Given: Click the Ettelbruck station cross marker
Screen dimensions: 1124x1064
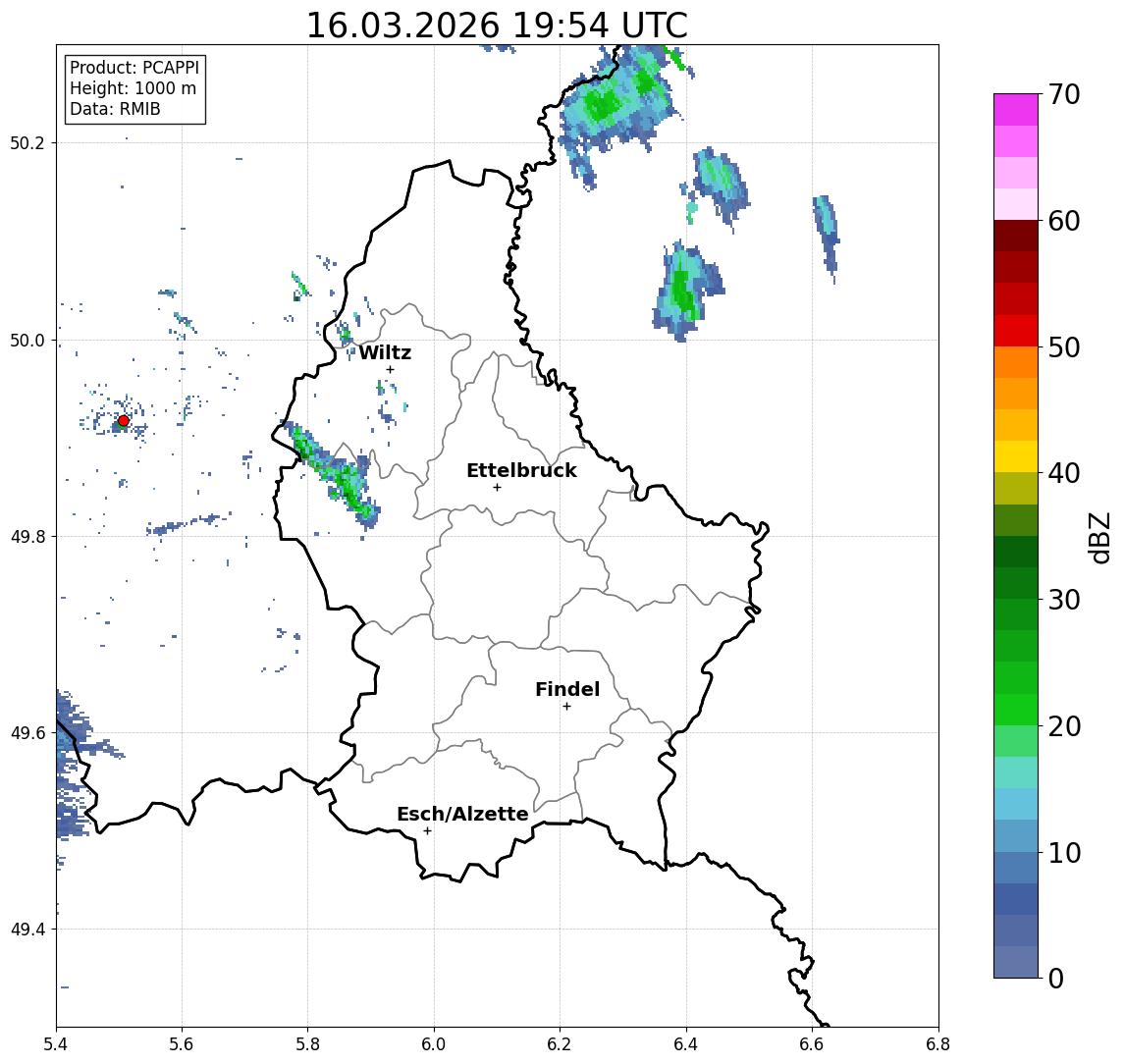Looking at the screenshot, I should (x=497, y=488).
